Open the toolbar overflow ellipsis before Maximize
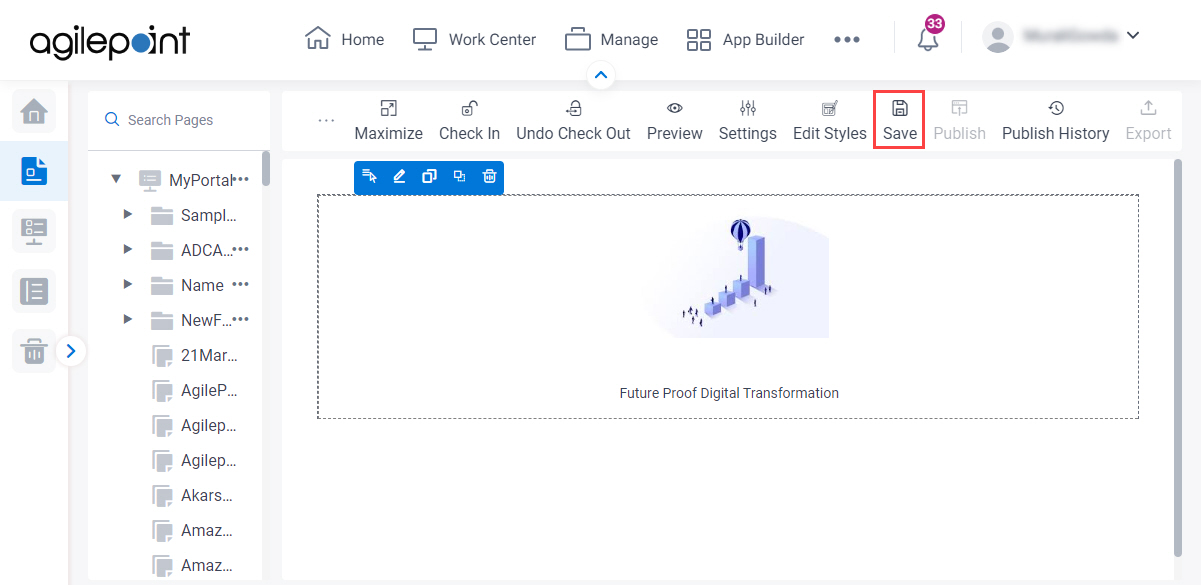 [326, 120]
